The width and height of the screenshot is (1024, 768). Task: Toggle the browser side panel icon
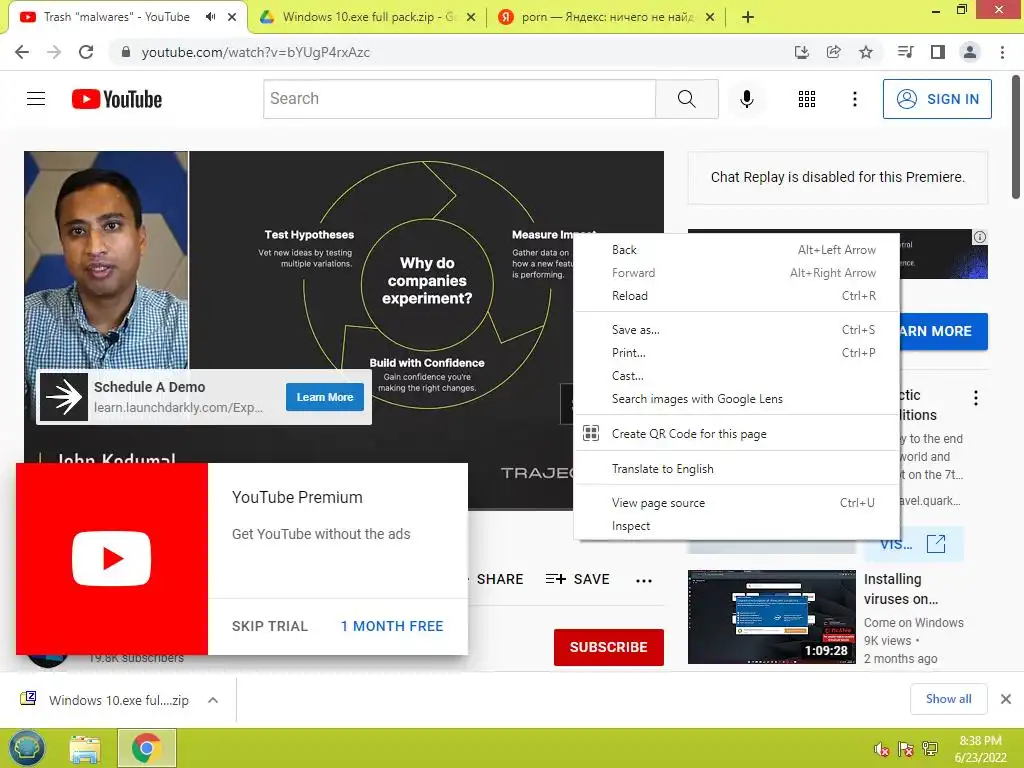click(938, 52)
